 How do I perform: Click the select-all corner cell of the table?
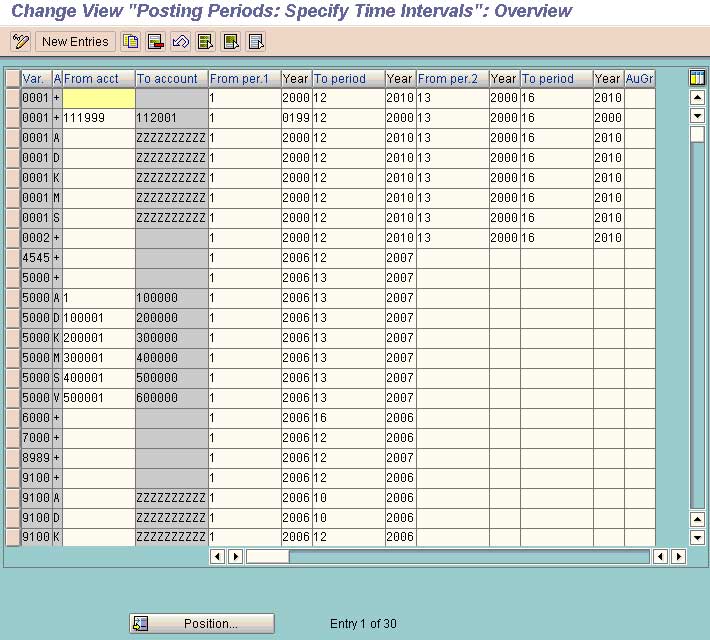(x=13, y=78)
